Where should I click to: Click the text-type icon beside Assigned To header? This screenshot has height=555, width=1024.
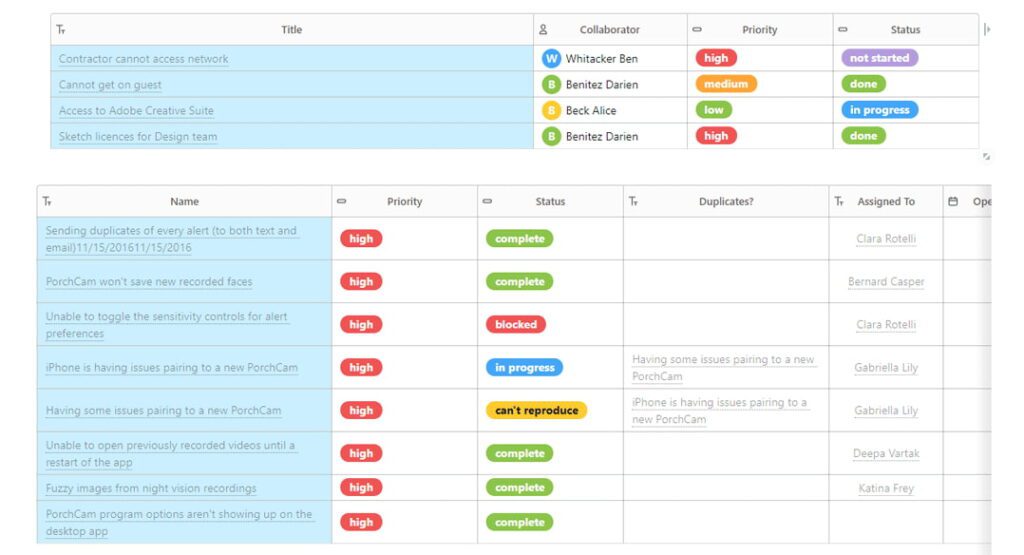(839, 201)
